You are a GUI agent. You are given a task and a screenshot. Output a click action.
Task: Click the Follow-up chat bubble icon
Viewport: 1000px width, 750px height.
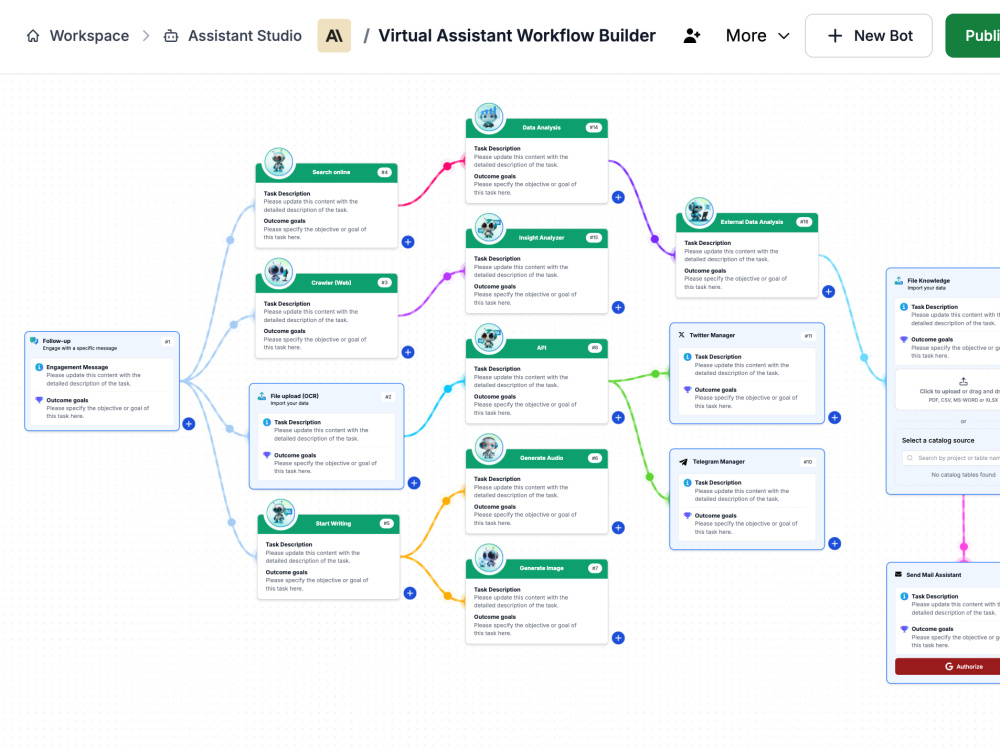pos(34,341)
